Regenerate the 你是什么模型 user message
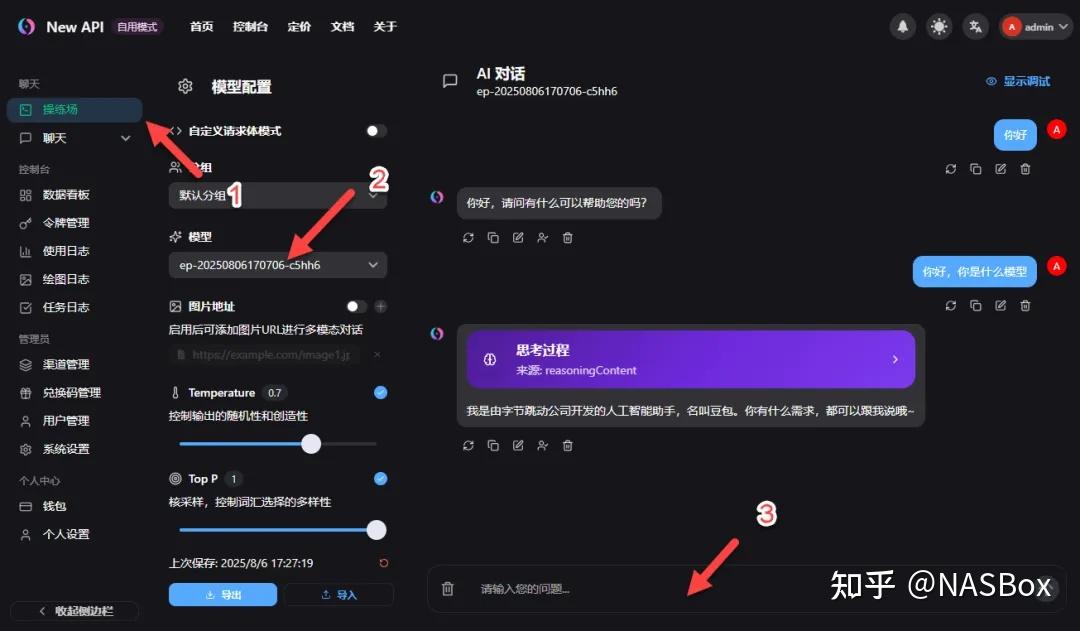This screenshot has height=631, width=1080. pos(951,306)
